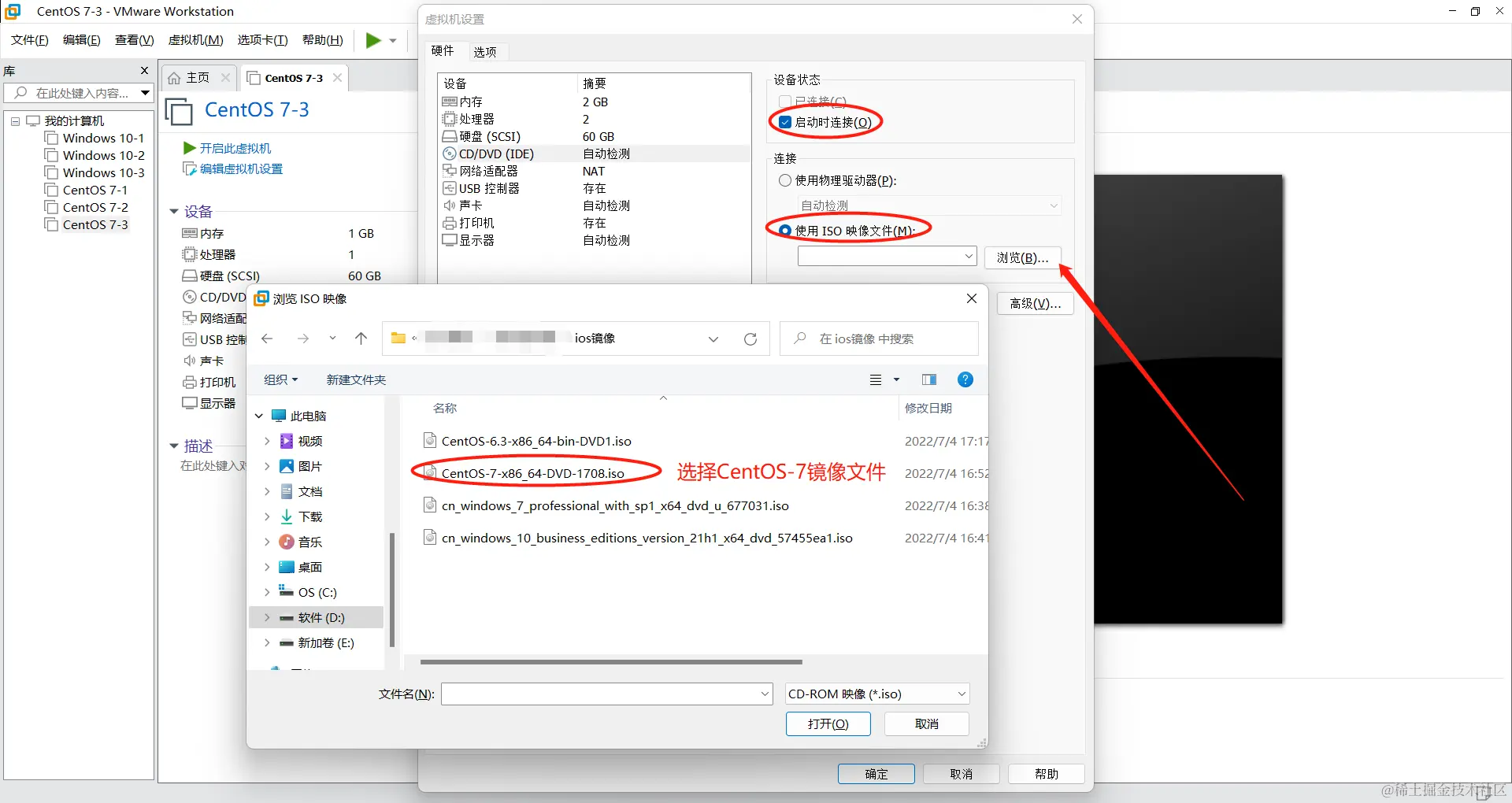Select CentOS-7-x86_64-DVD-1708.iso file
The image size is (1512, 803).
coord(532,473)
